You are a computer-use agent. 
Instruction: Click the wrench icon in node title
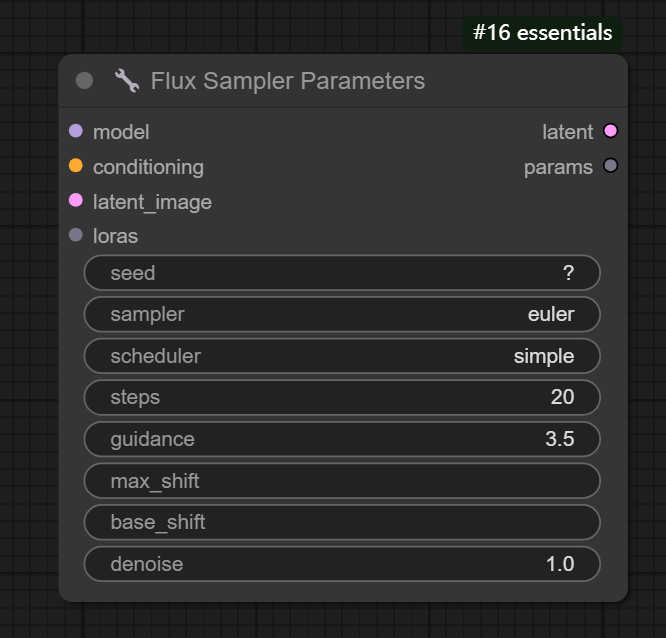tap(127, 81)
